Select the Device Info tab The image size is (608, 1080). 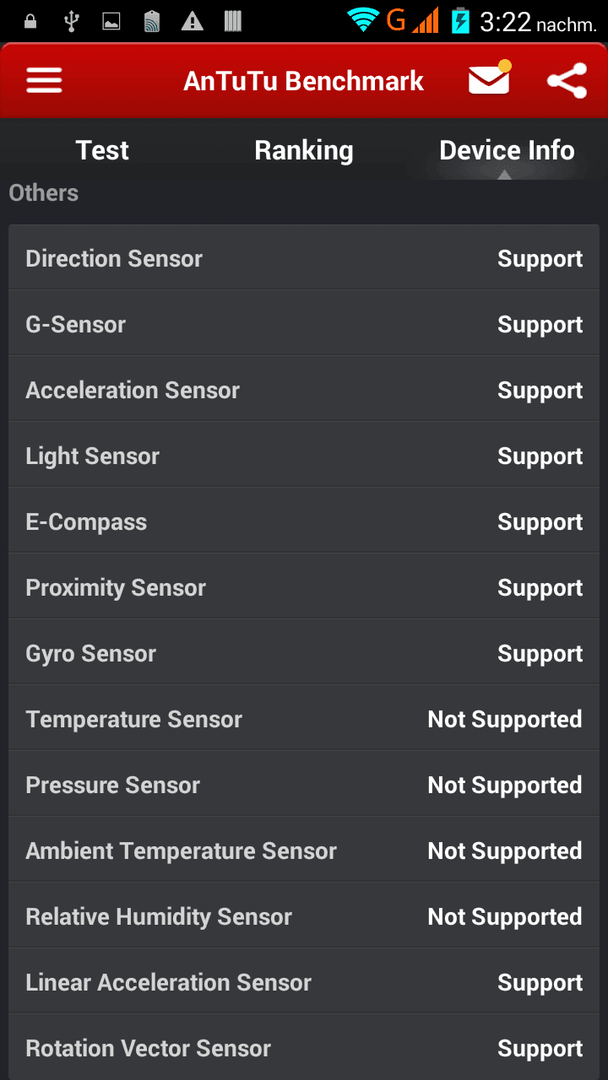[x=507, y=150]
